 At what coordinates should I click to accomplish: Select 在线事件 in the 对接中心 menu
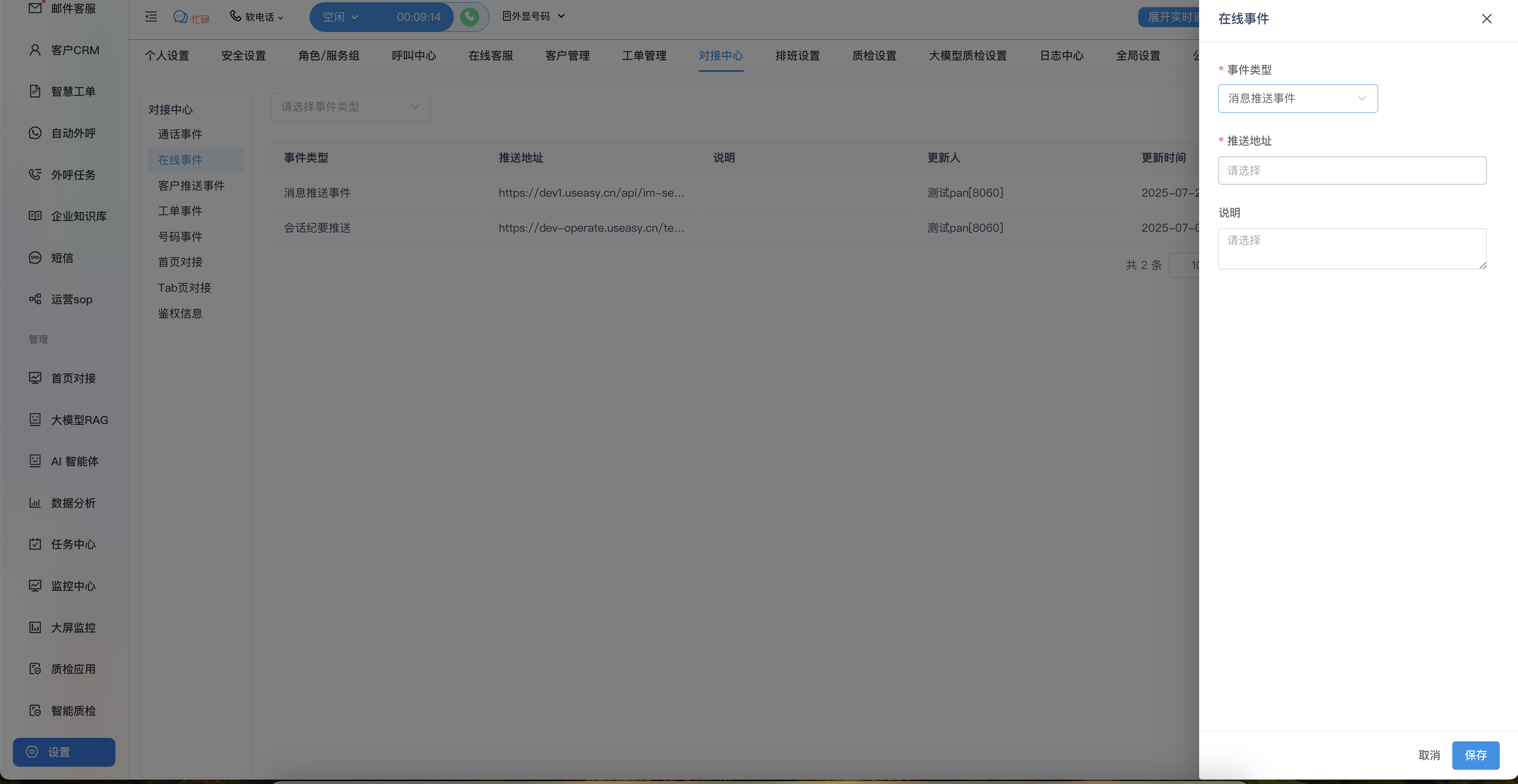(x=195, y=160)
